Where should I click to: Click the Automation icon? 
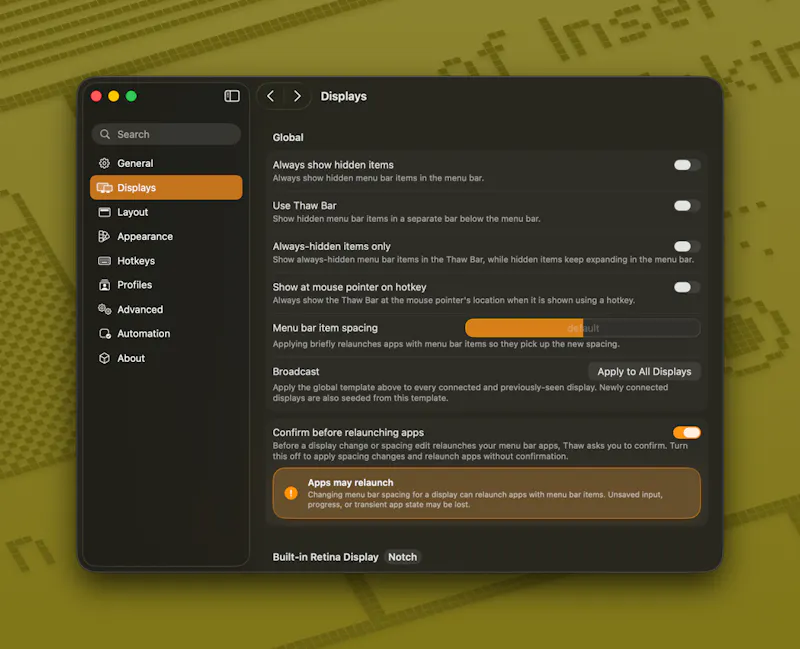coord(105,334)
